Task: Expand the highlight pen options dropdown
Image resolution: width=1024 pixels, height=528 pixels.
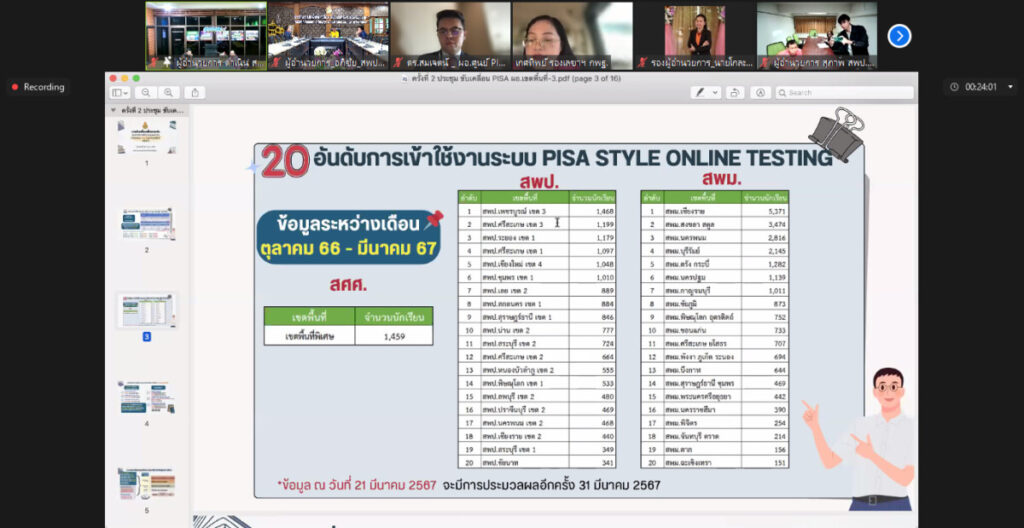Action: point(715,93)
